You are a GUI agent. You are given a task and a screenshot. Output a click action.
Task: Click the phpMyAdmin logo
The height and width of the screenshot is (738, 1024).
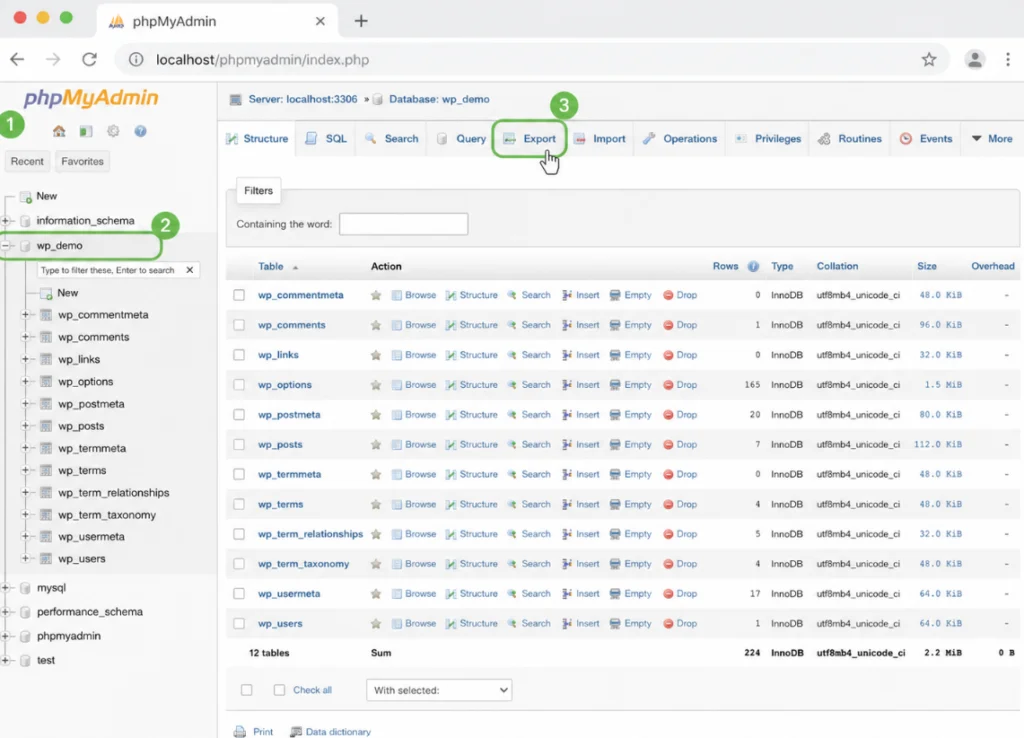click(91, 98)
